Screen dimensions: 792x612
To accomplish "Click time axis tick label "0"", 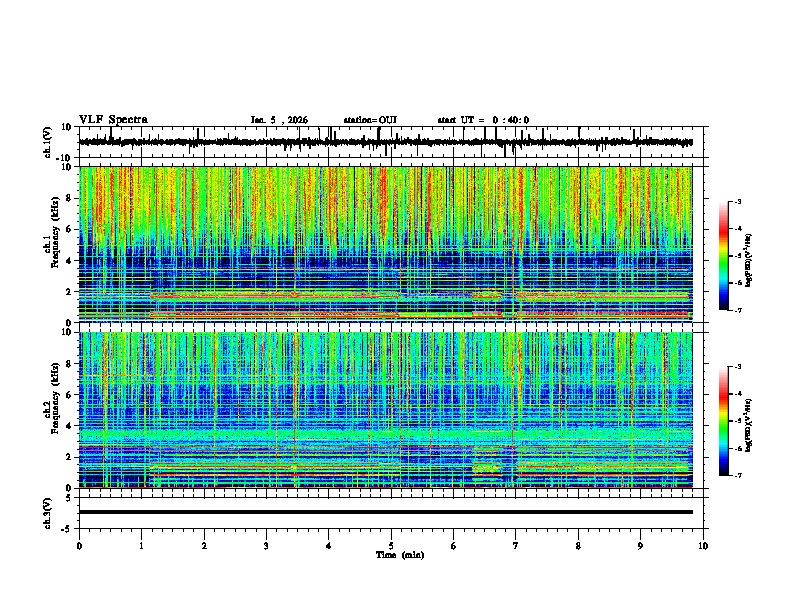I will click(x=79, y=546).
